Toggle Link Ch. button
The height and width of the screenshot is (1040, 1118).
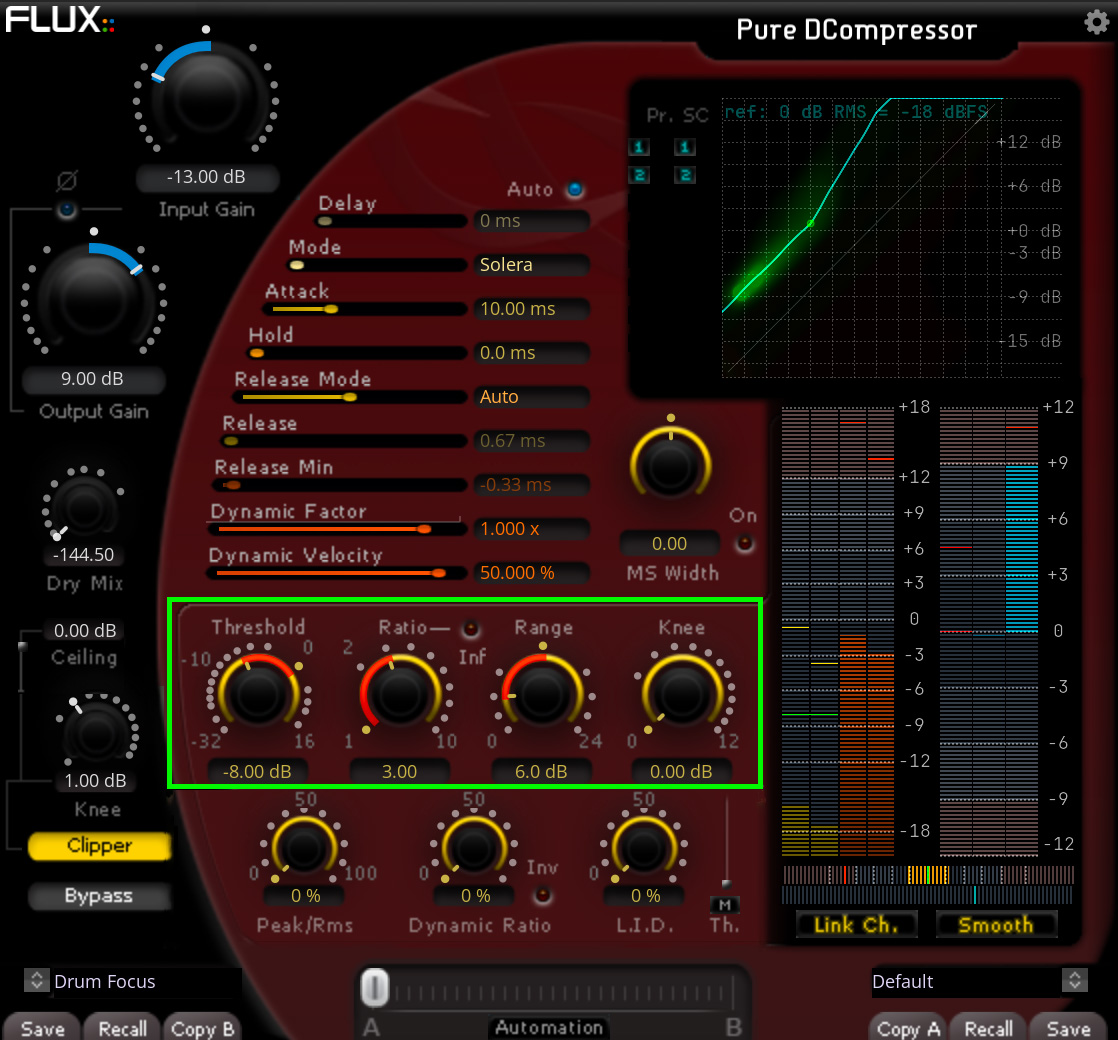tap(856, 925)
